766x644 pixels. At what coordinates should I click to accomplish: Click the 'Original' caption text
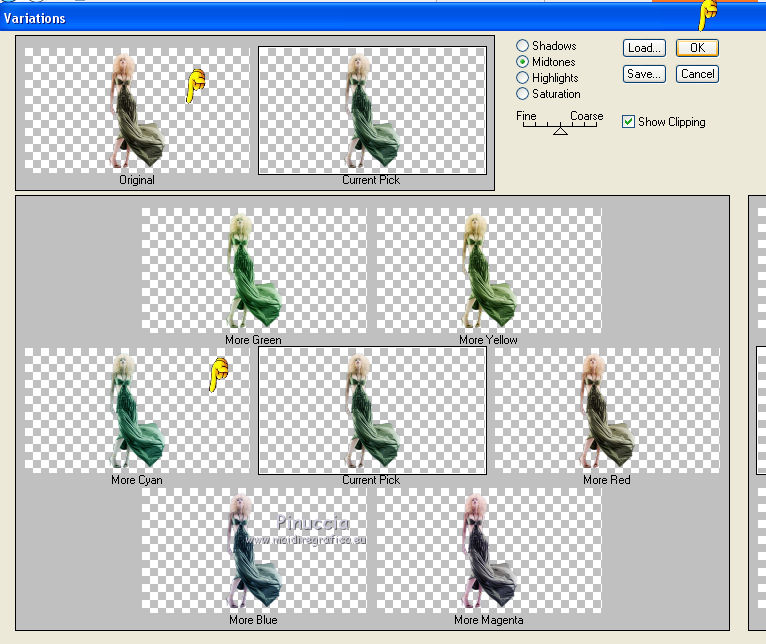pyautogui.click(x=137, y=180)
